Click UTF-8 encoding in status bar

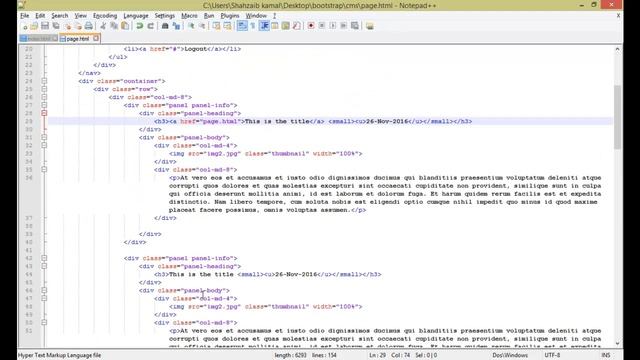[552, 355]
